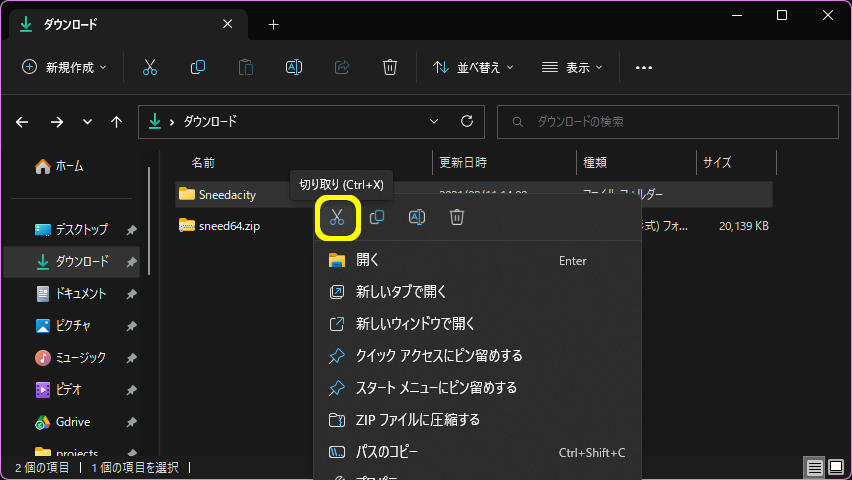Sort by 更新日時 column header
The width and height of the screenshot is (852, 480).
pos(463,163)
